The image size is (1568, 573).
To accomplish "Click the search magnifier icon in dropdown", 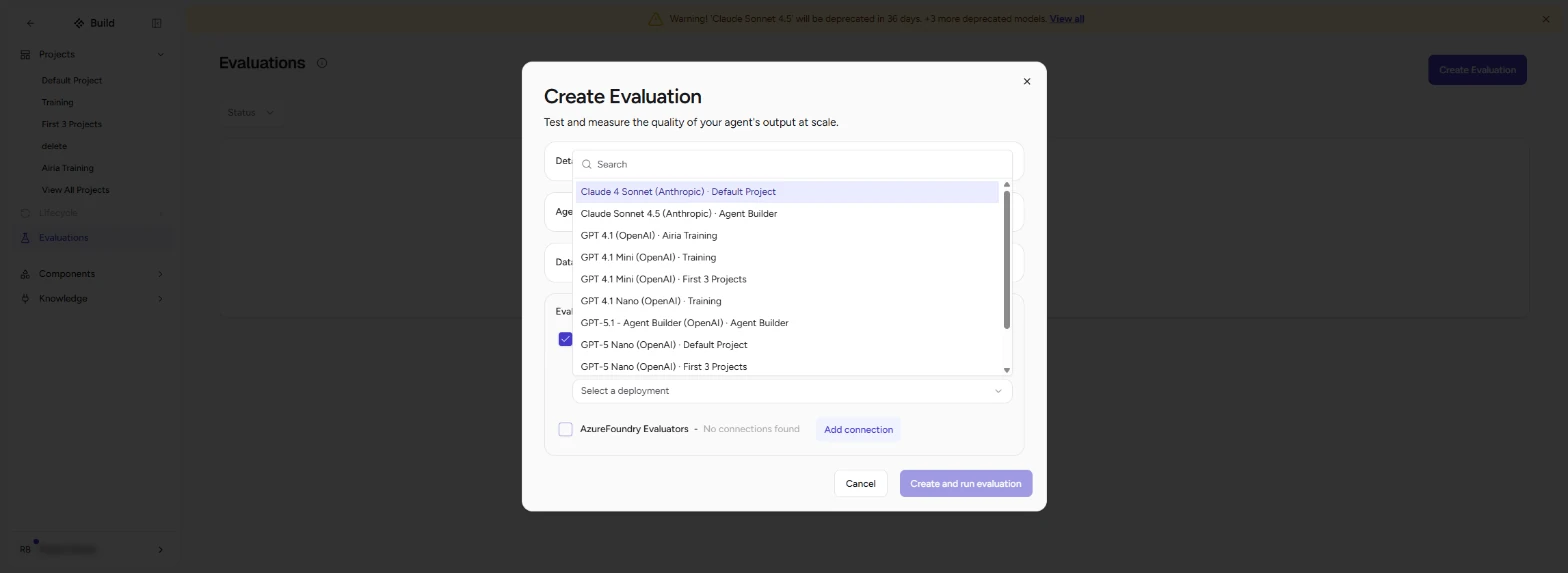I will [x=587, y=164].
